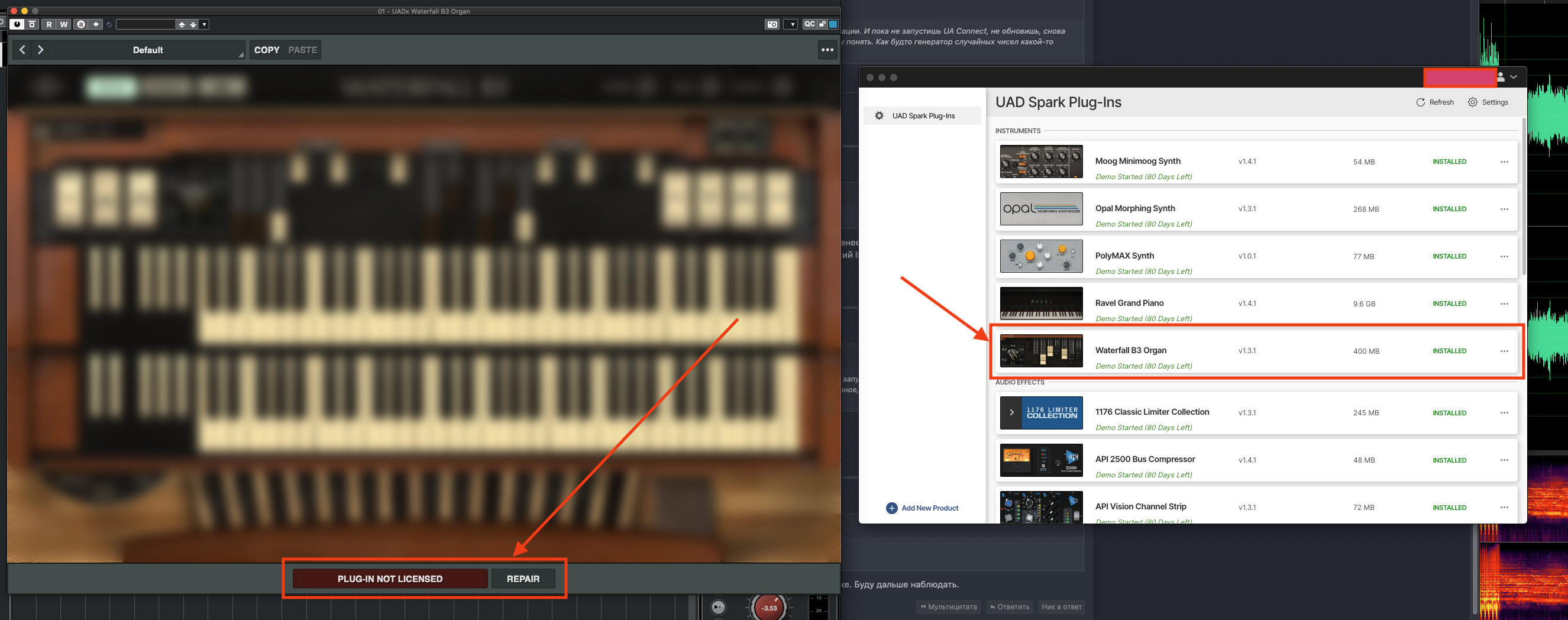Click the Ravel Grand Piano thumbnail

1041,303
